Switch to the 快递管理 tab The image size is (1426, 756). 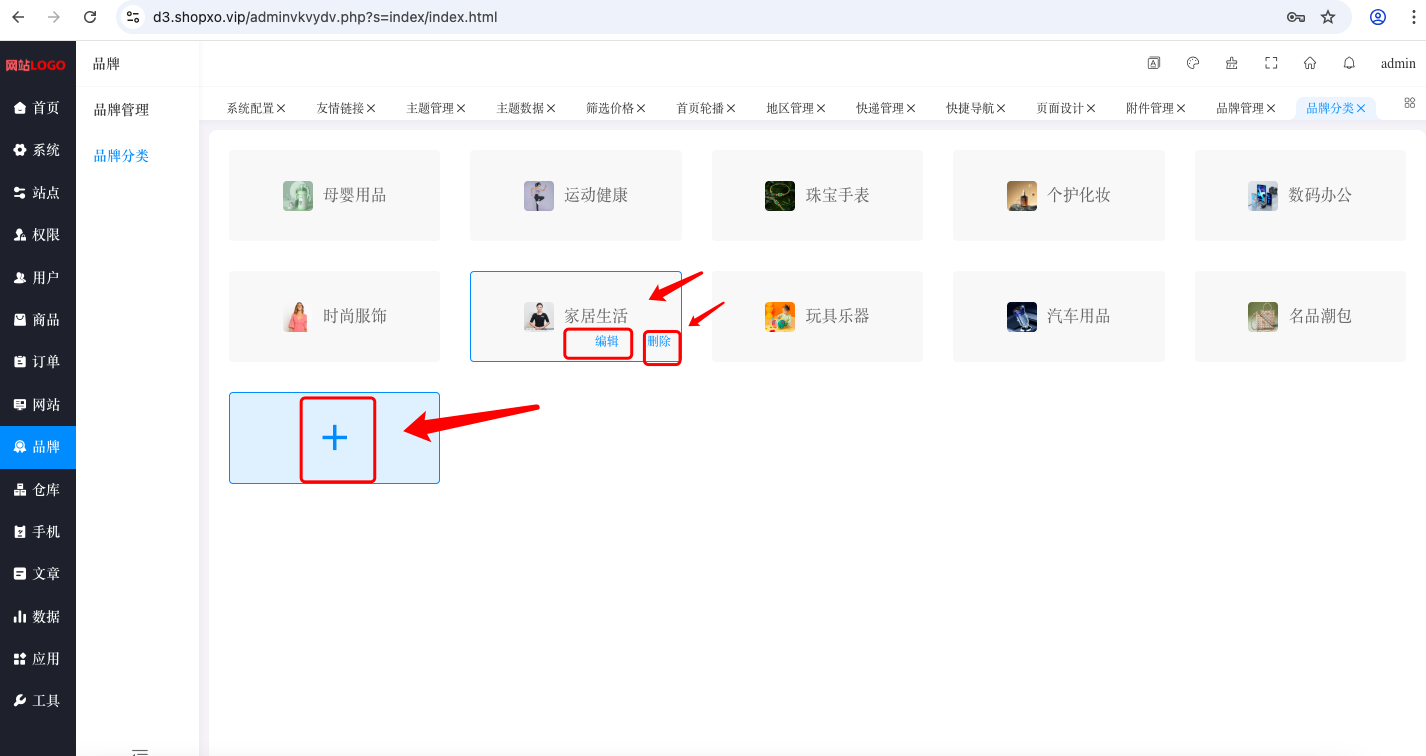point(880,108)
